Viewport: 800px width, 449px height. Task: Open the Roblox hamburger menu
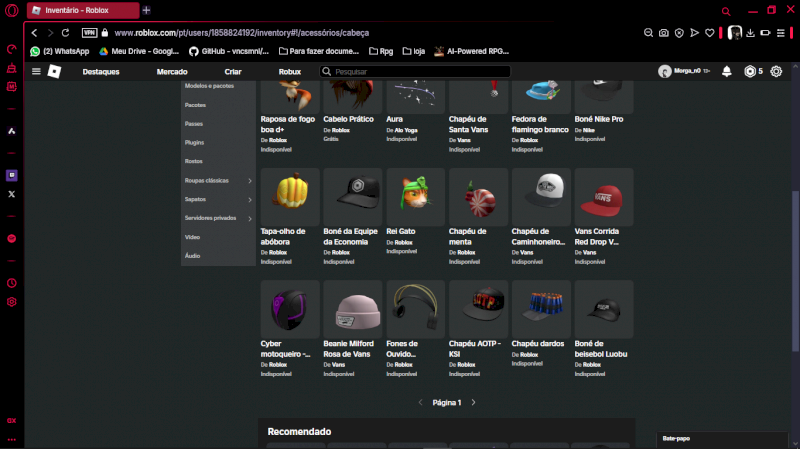tap(37, 72)
